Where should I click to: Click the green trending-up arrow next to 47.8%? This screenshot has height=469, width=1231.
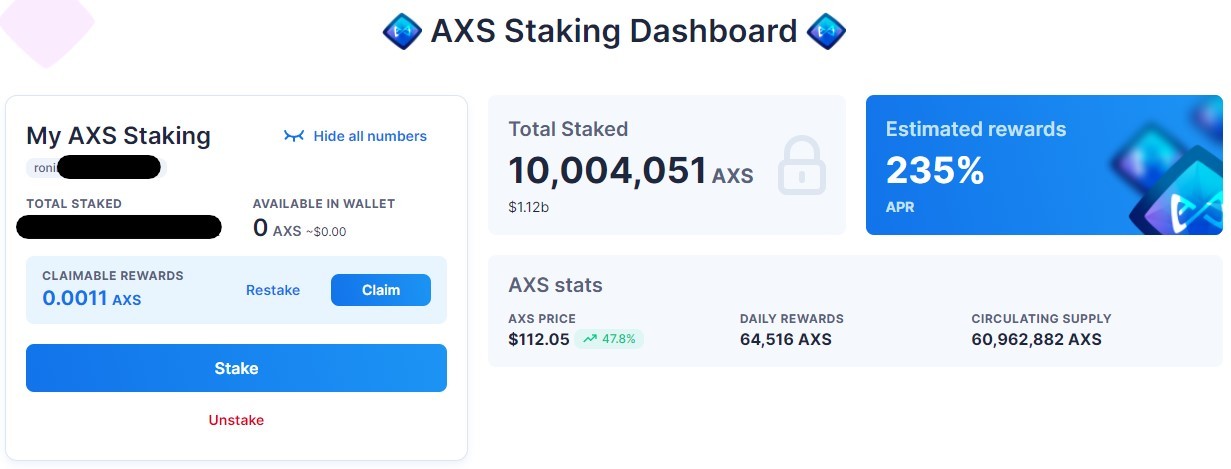click(x=589, y=339)
